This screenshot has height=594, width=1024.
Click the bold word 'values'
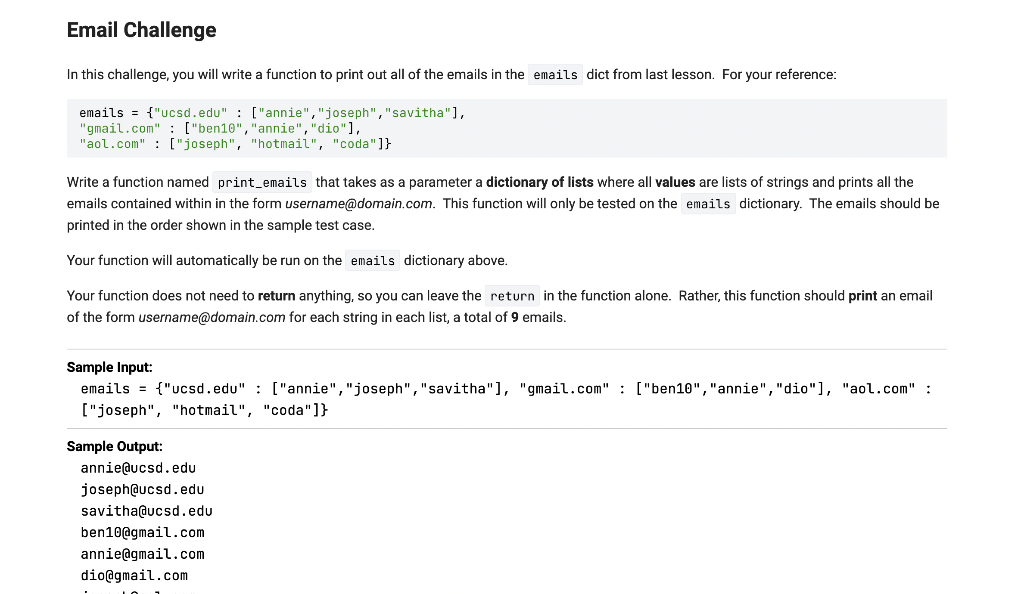pos(675,182)
